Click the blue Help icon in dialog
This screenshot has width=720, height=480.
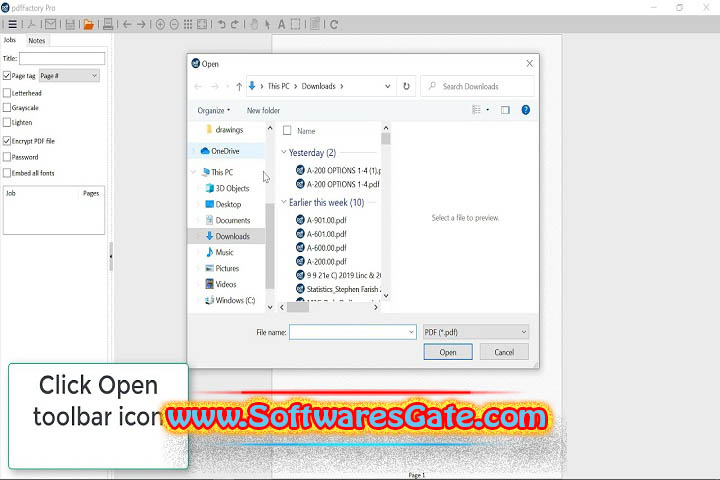(x=525, y=110)
